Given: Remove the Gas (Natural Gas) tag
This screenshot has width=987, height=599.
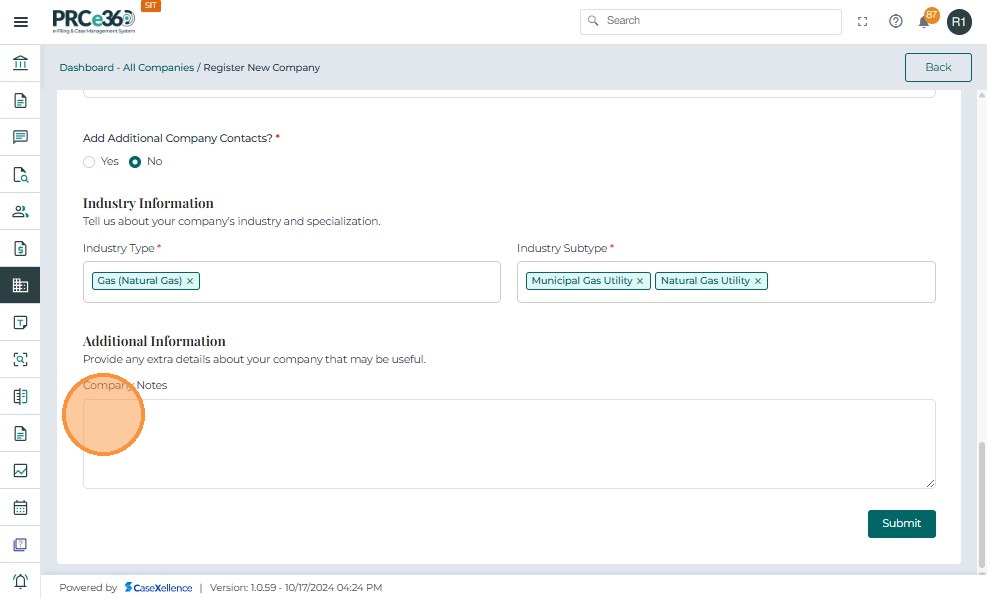Looking at the screenshot, I should tap(190, 281).
